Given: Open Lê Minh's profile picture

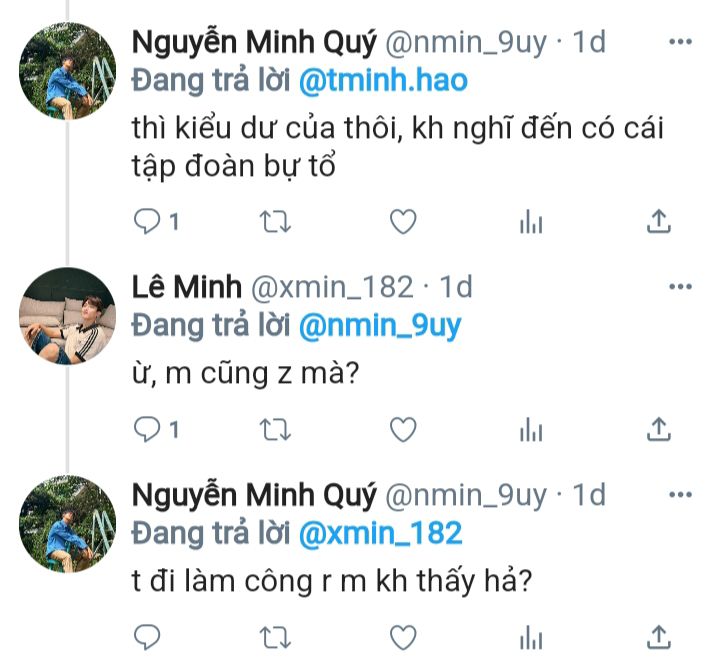Looking at the screenshot, I should 68,316.
